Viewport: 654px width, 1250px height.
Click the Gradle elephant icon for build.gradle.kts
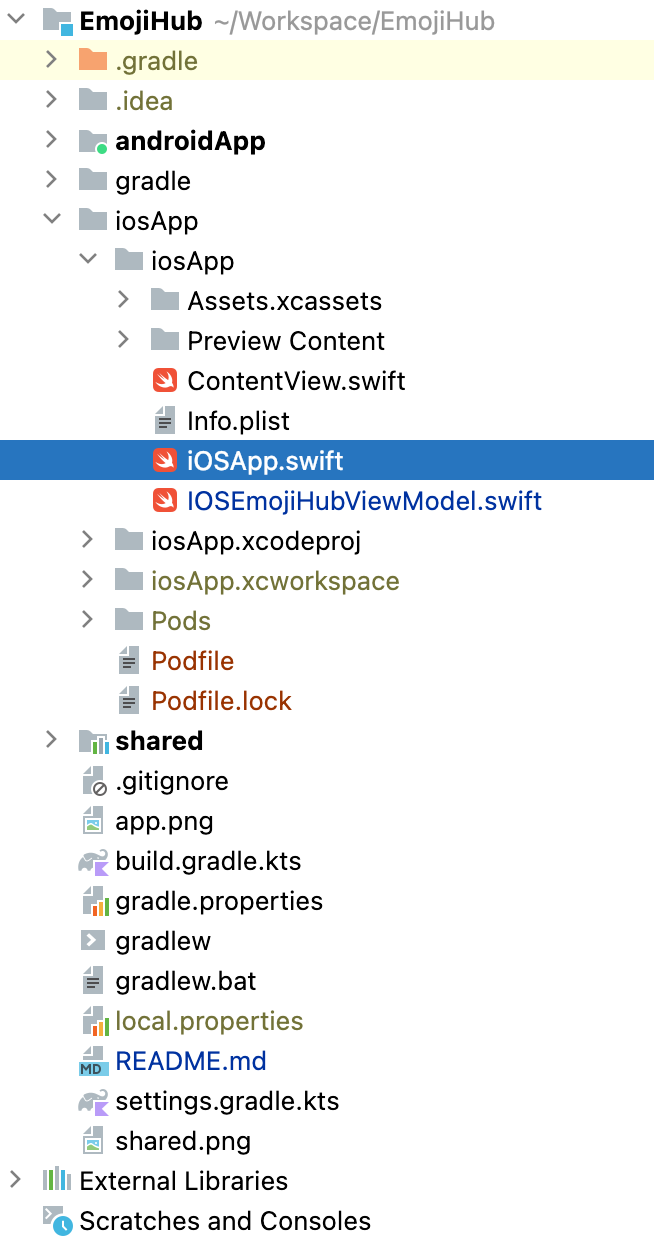92,861
